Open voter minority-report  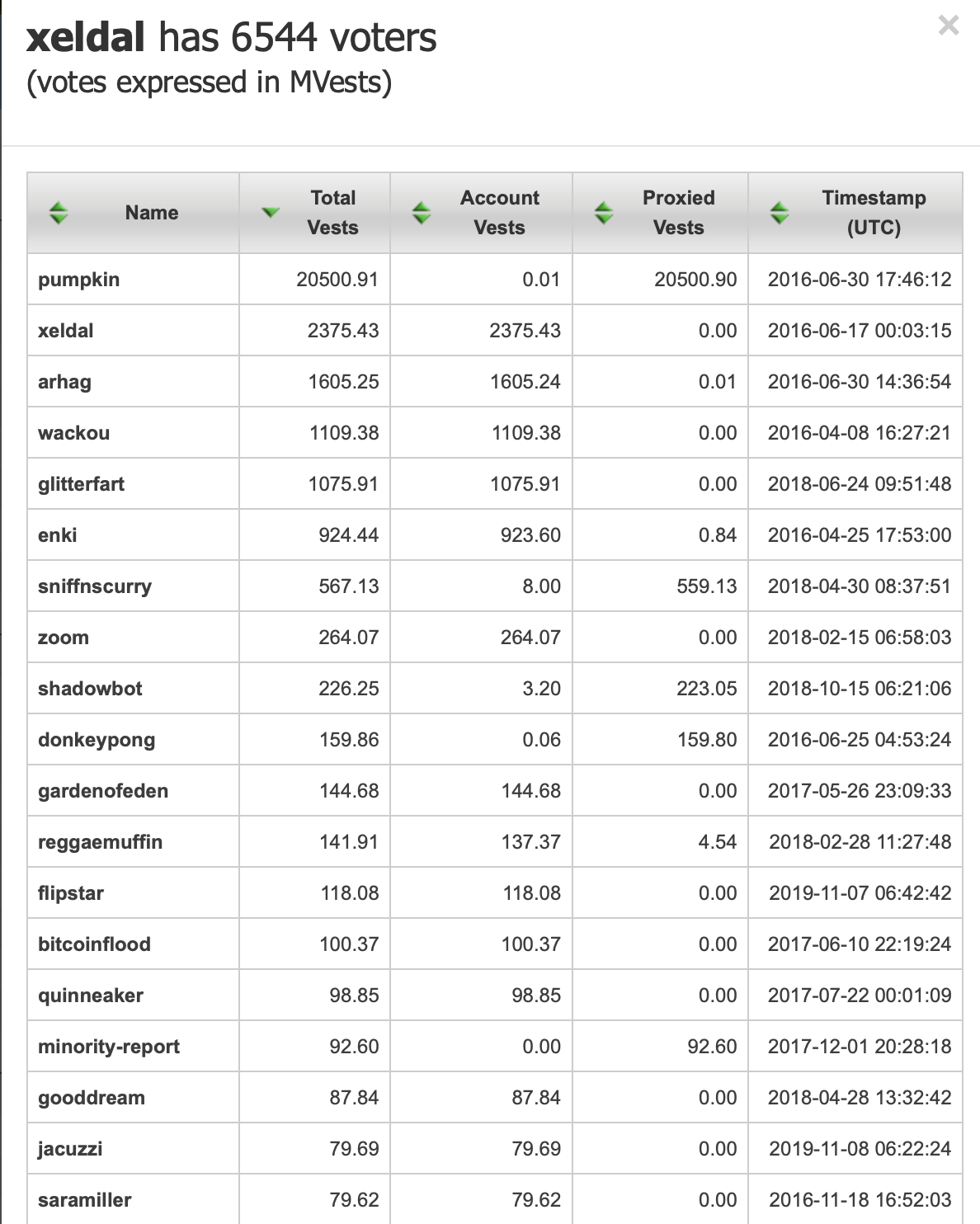click(x=109, y=1047)
